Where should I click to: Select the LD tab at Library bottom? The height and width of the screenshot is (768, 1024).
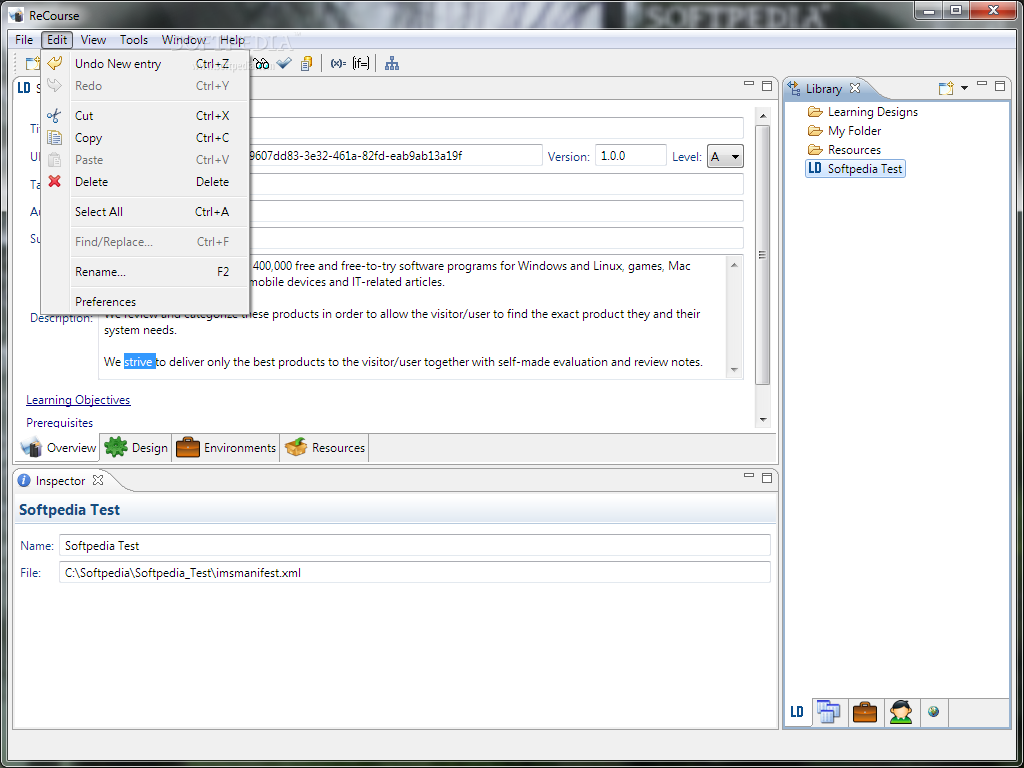point(797,712)
